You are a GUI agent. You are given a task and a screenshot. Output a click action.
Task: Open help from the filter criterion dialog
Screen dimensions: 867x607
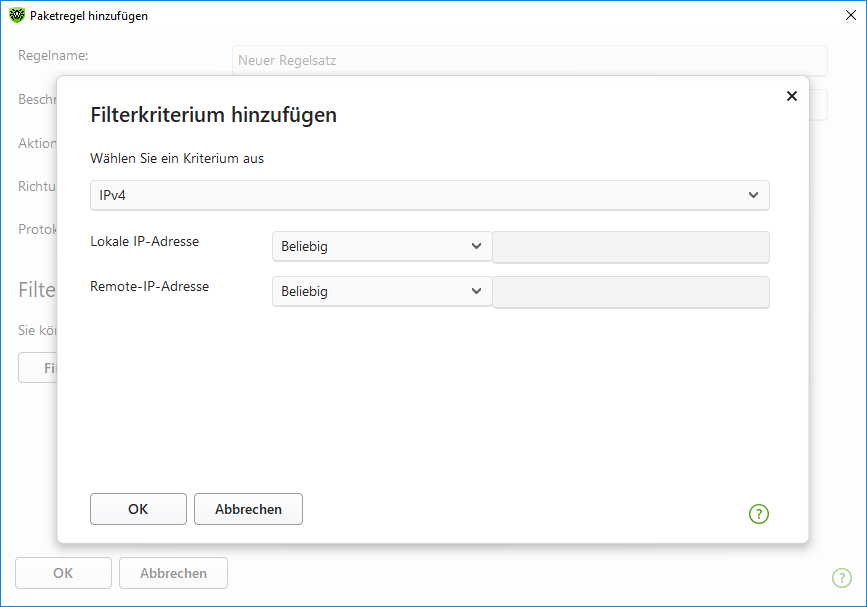coord(759,514)
